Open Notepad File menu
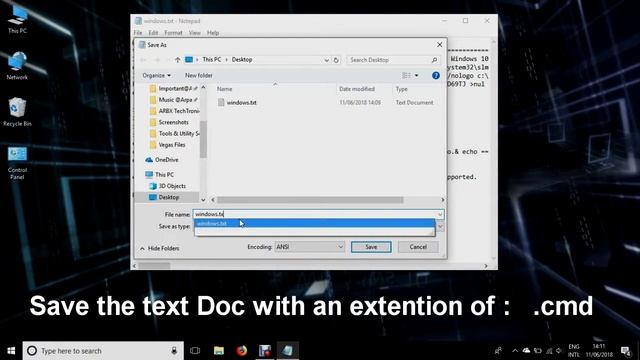The height and width of the screenshot is (360, 640). (138, 33)
